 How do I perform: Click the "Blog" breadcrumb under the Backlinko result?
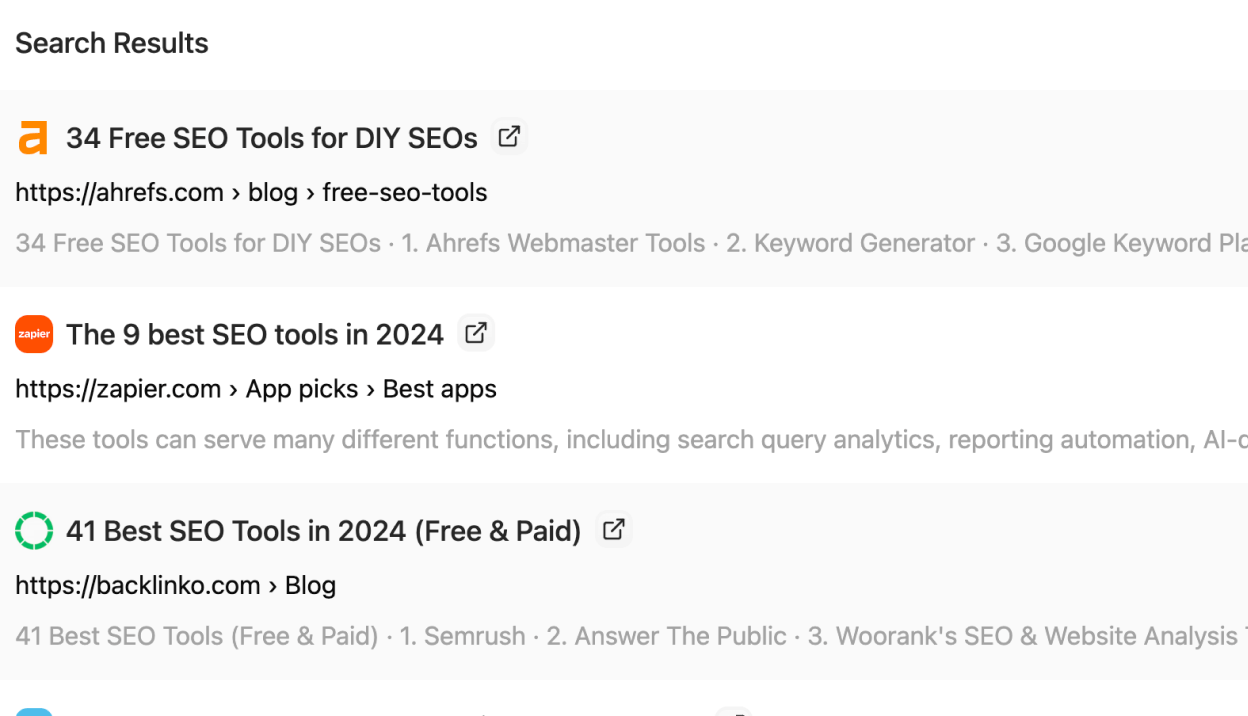310,585
